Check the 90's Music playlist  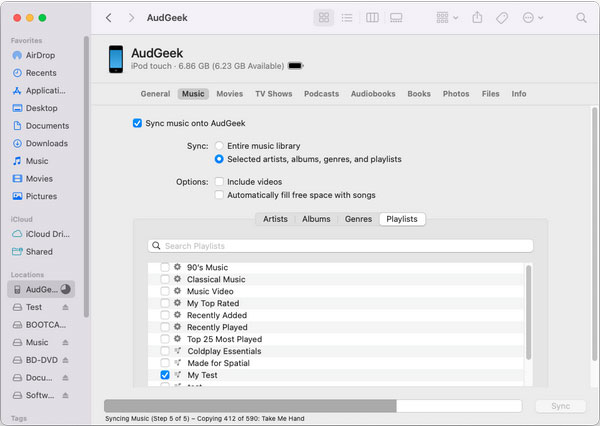coord(165,267)
